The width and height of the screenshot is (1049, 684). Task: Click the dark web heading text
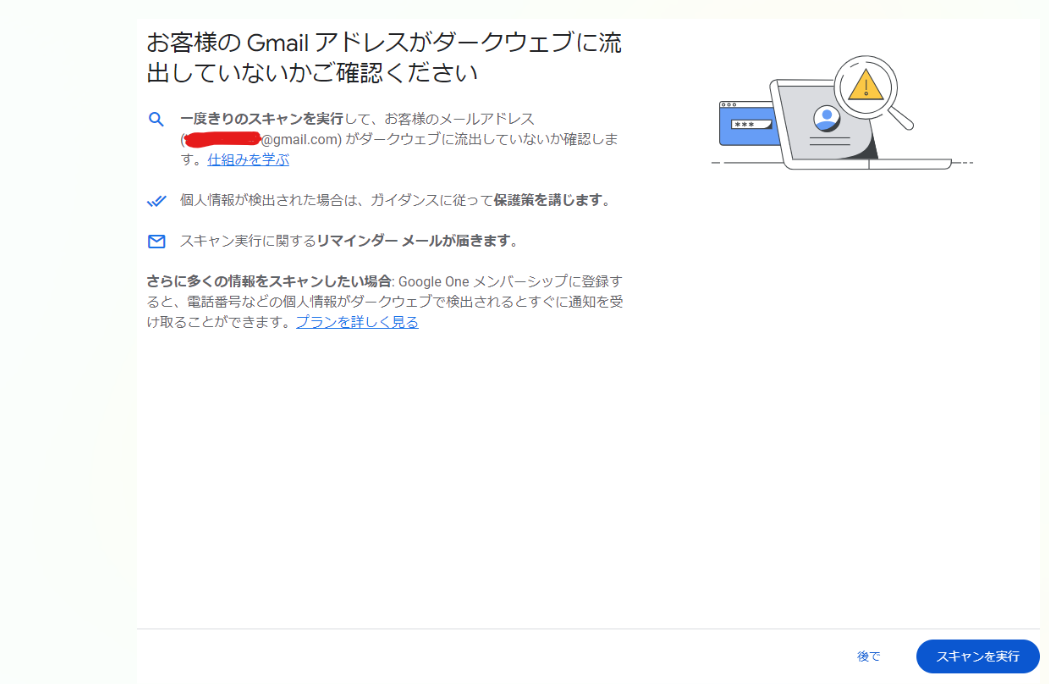[x=384, y=57]
